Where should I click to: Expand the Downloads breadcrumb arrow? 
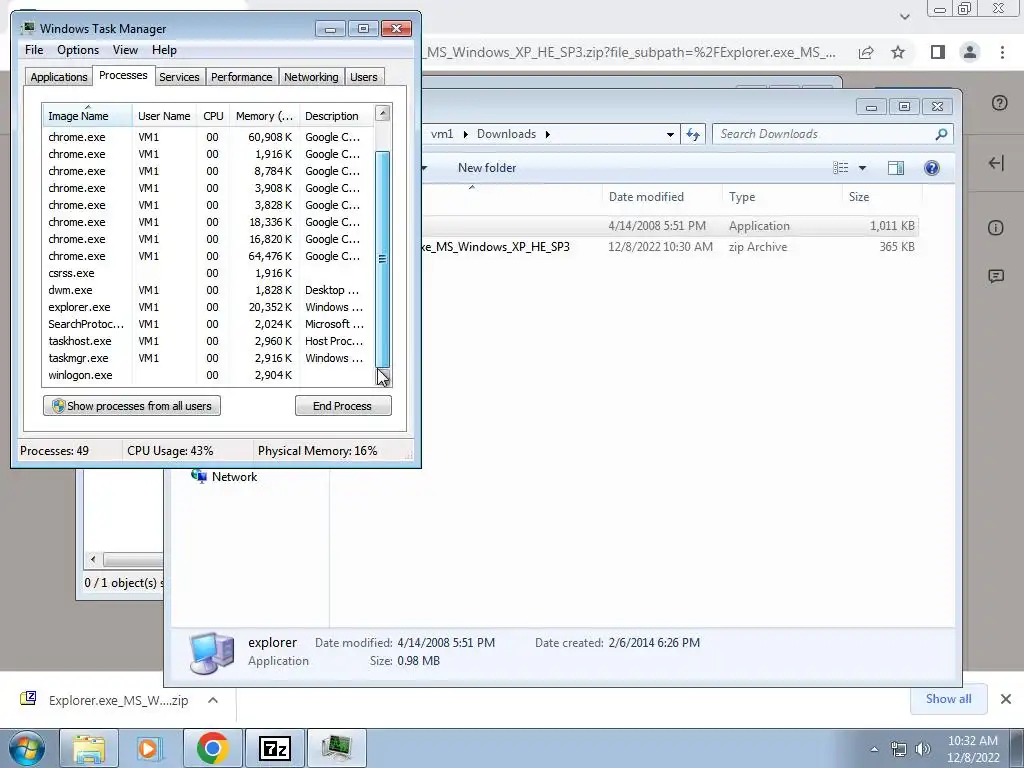pos(547,135)
